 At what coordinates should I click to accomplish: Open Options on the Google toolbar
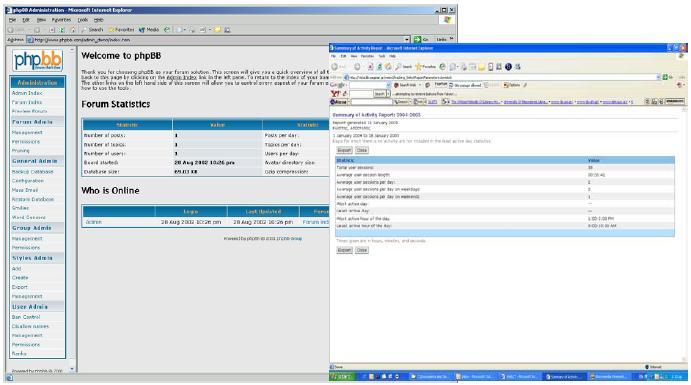point(512,85)
